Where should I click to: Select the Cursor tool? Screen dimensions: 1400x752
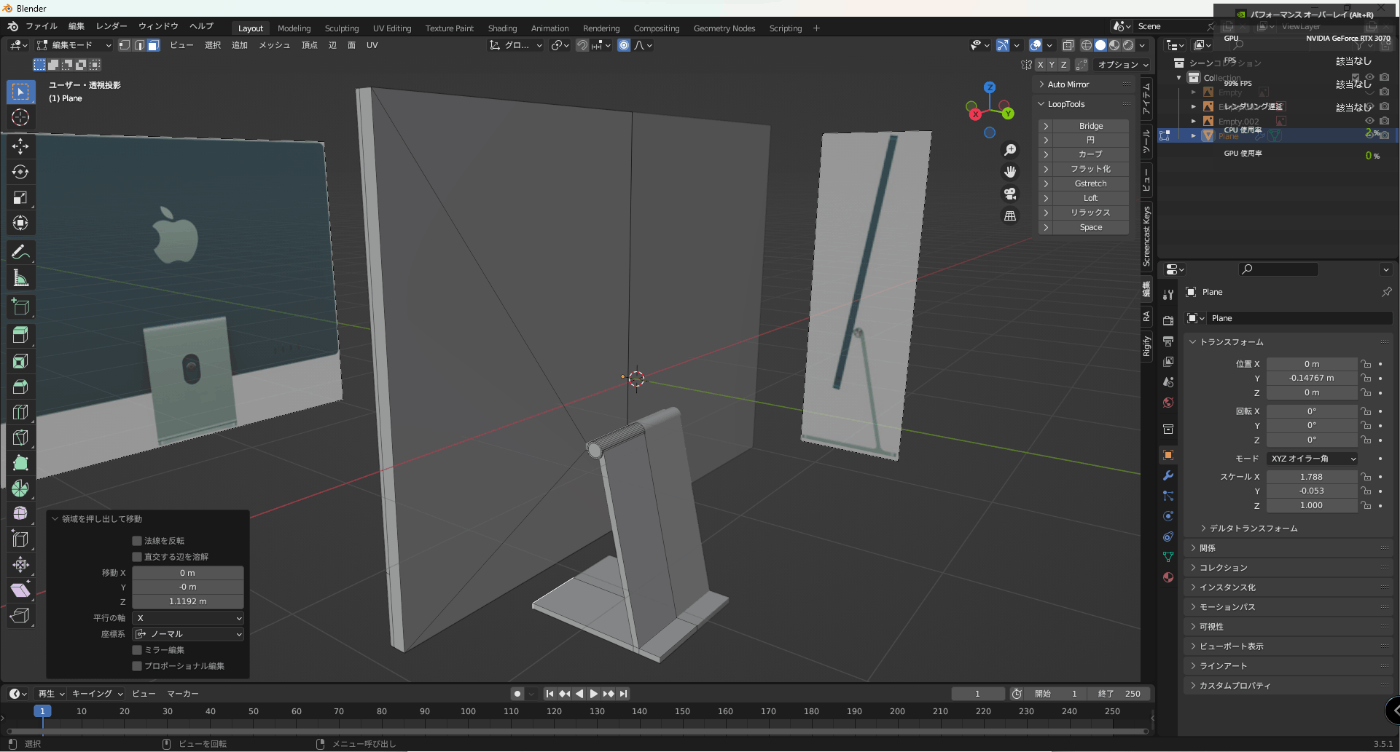point(20,118)
